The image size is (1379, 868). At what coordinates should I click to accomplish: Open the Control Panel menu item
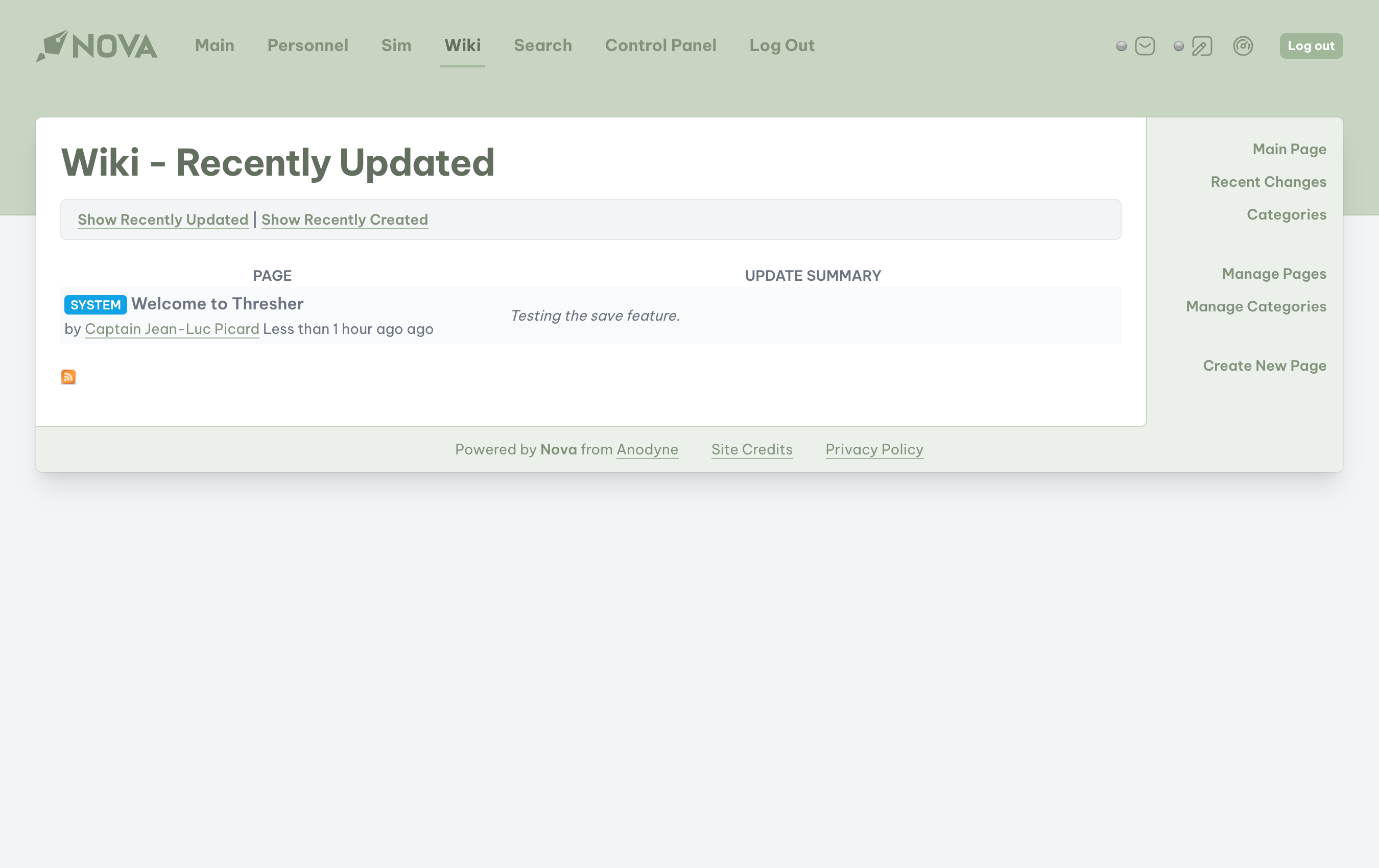(x=661, y=45)
